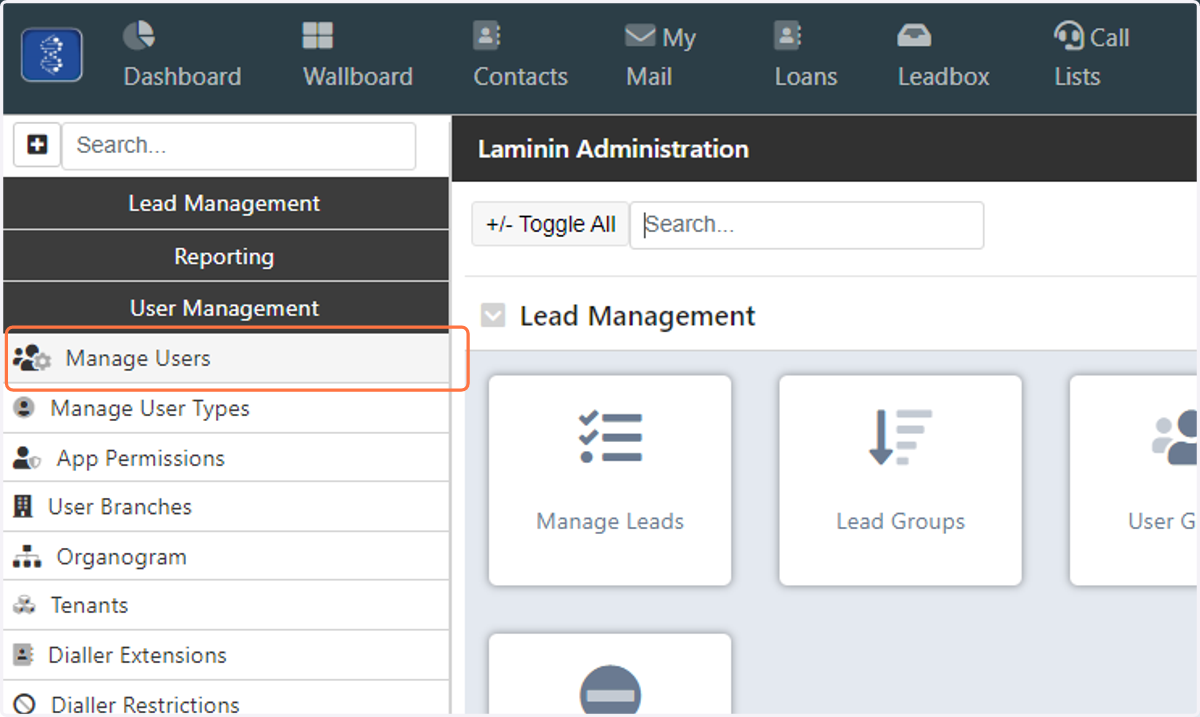1200x717 pixels.
Task: Select Organogram in sidebar
Action: pos(226,557)
